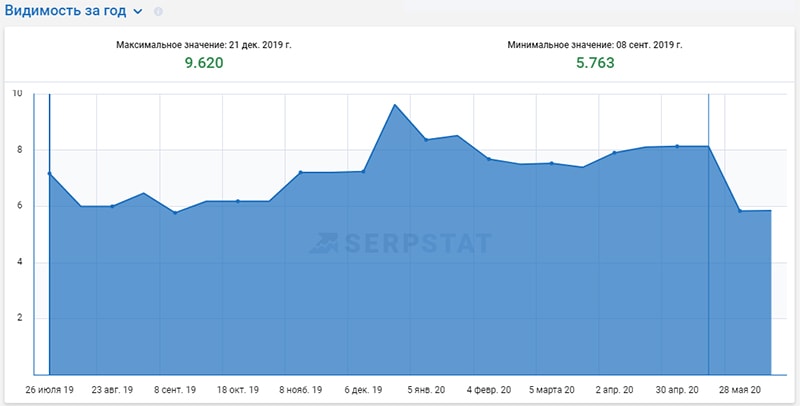Select the minimum value 5.763
The image size is (800, 406).
(x=594, y=63)
